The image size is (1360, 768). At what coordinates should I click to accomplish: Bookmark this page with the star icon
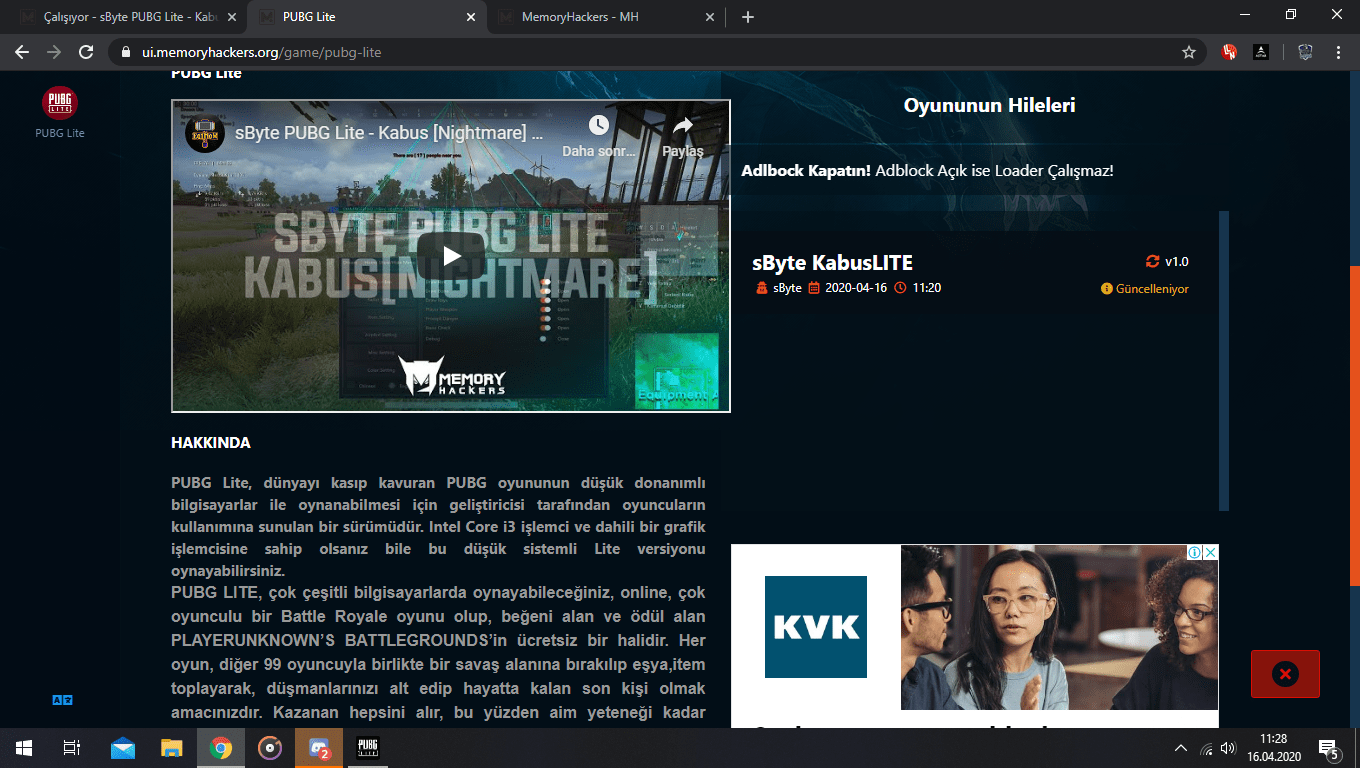pyautogui.click(x=1189, y=52)
